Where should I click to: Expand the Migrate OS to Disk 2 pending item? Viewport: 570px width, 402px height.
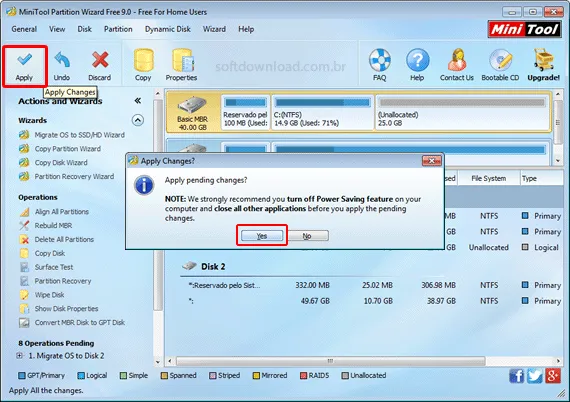coord(20,355)
